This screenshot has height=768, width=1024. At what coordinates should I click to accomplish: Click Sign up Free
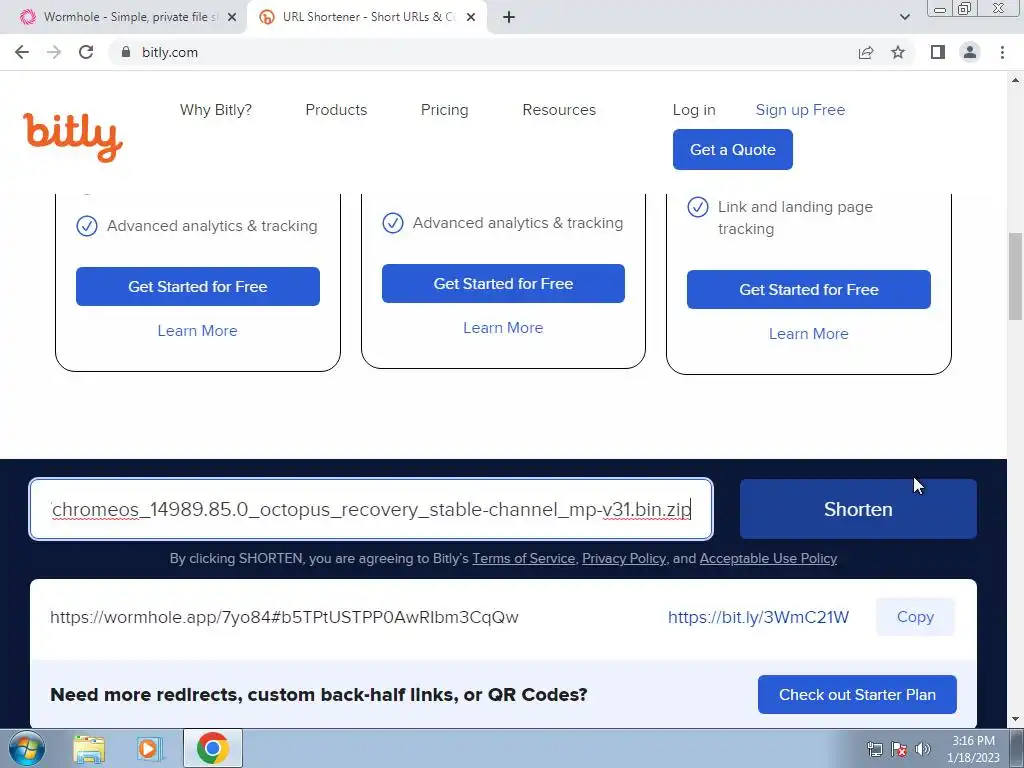coord(800,110)
